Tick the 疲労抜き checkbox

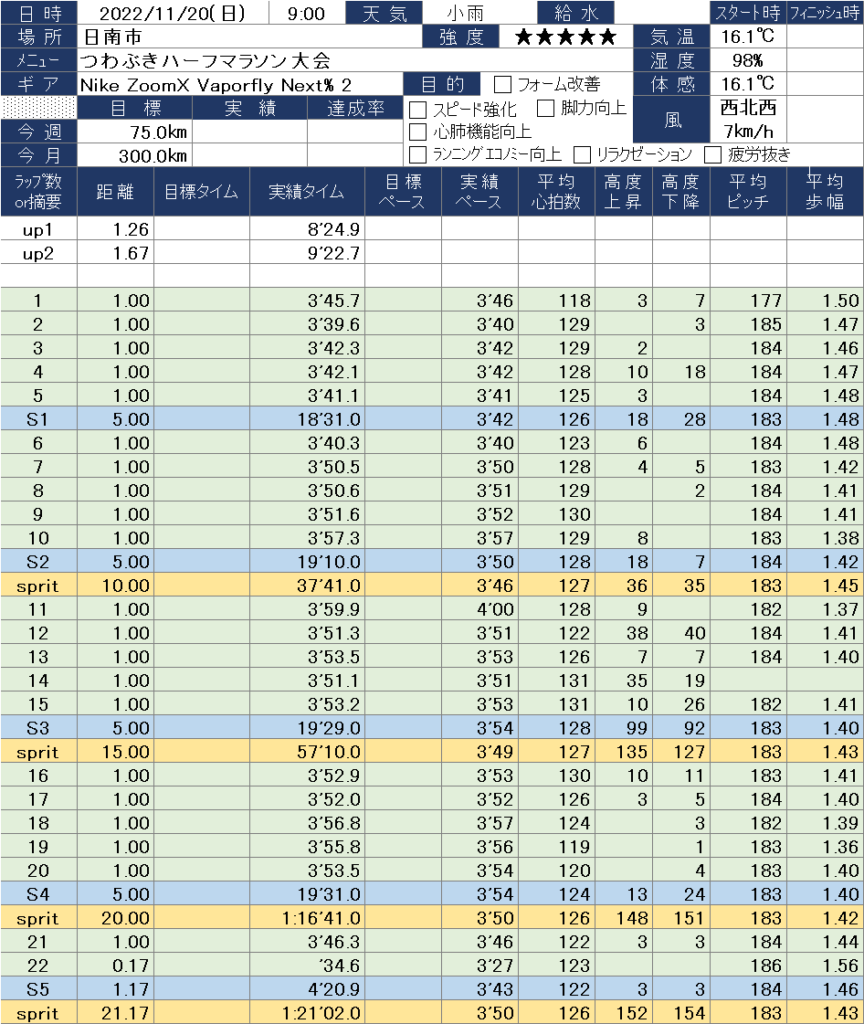[x=712, y=154]
